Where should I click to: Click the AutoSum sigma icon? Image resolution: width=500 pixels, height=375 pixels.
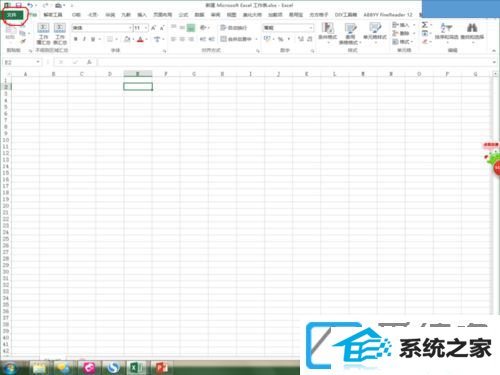tap(425, 25)
